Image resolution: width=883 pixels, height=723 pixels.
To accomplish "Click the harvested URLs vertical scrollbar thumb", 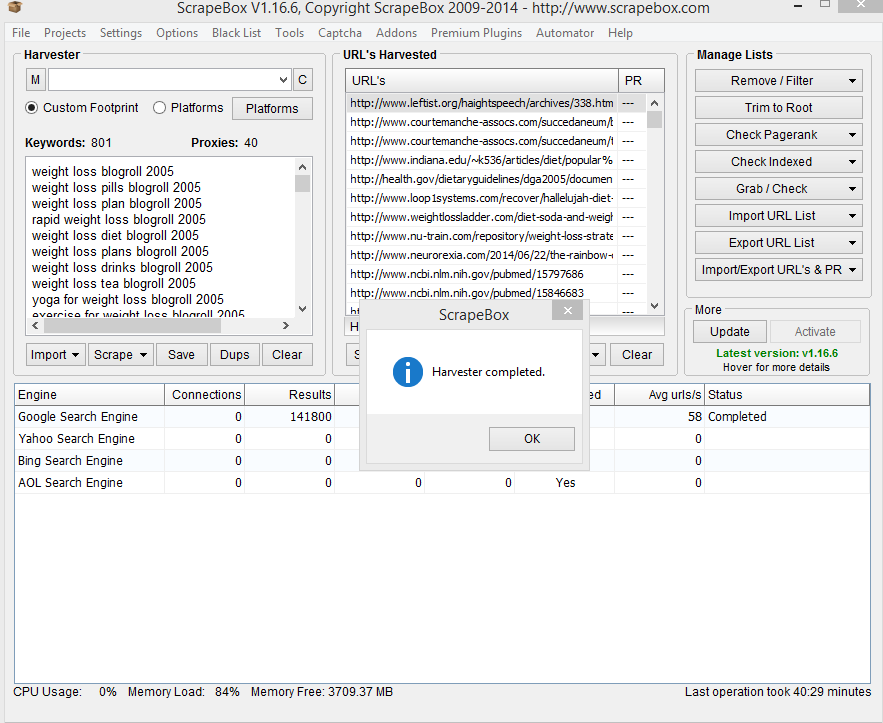I will 654,120.
